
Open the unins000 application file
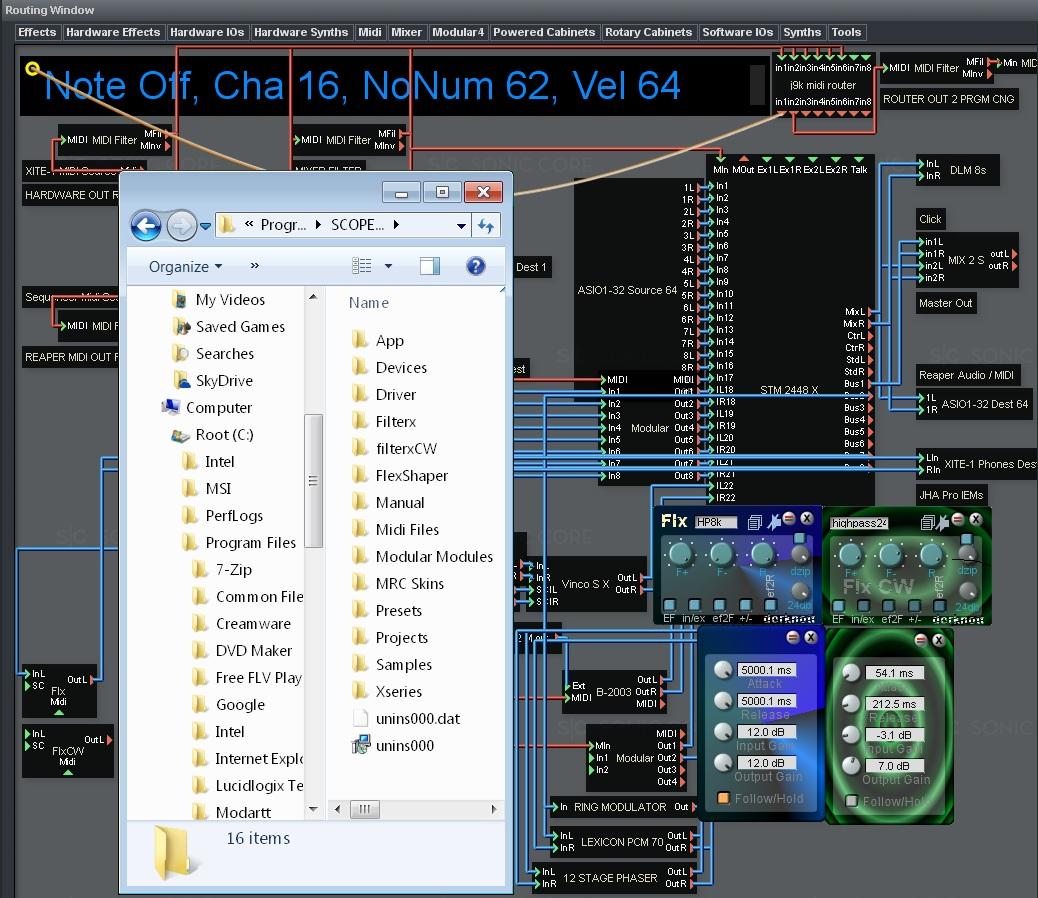pyautogui.click(x=404, y=746)
